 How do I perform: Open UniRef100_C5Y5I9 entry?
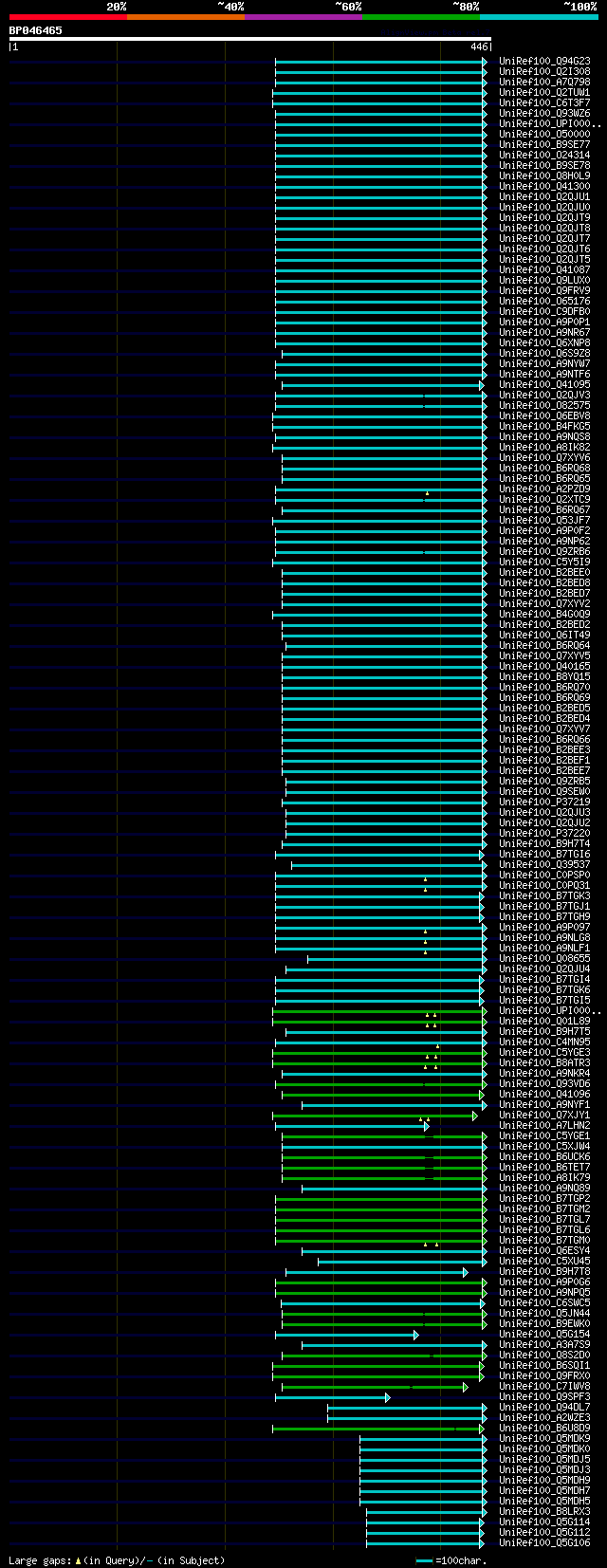(544, 562)
